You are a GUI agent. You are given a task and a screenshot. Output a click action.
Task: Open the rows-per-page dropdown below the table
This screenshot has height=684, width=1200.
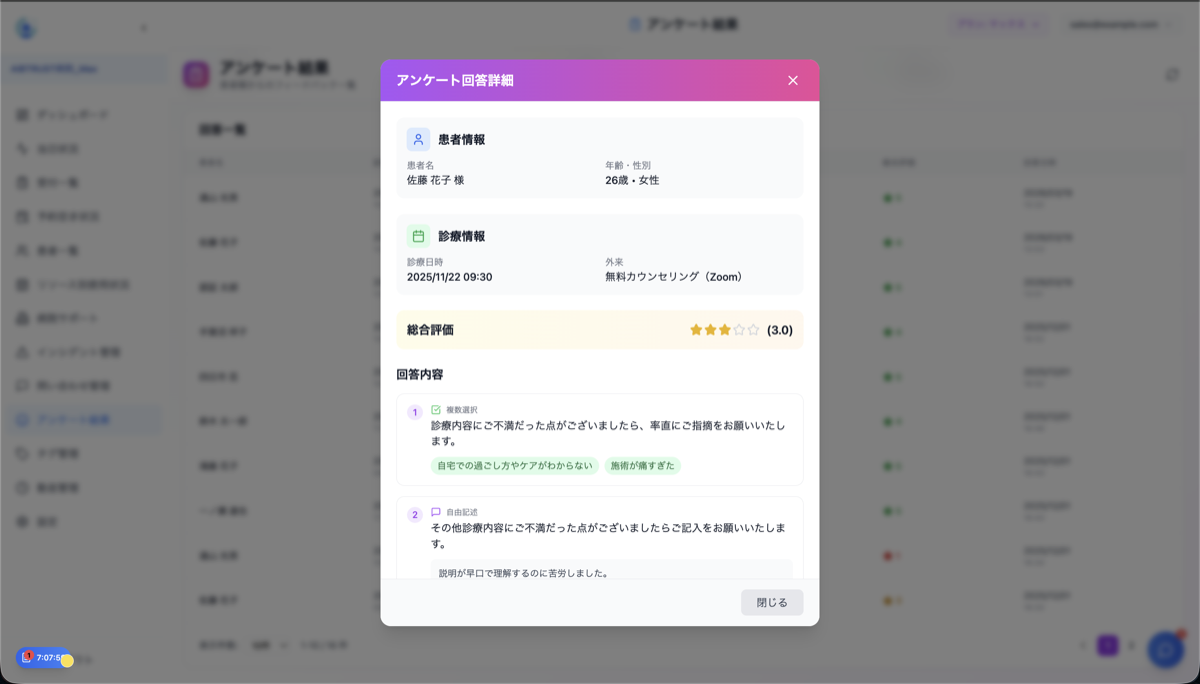pyautogui.click(x=268, y=645)
